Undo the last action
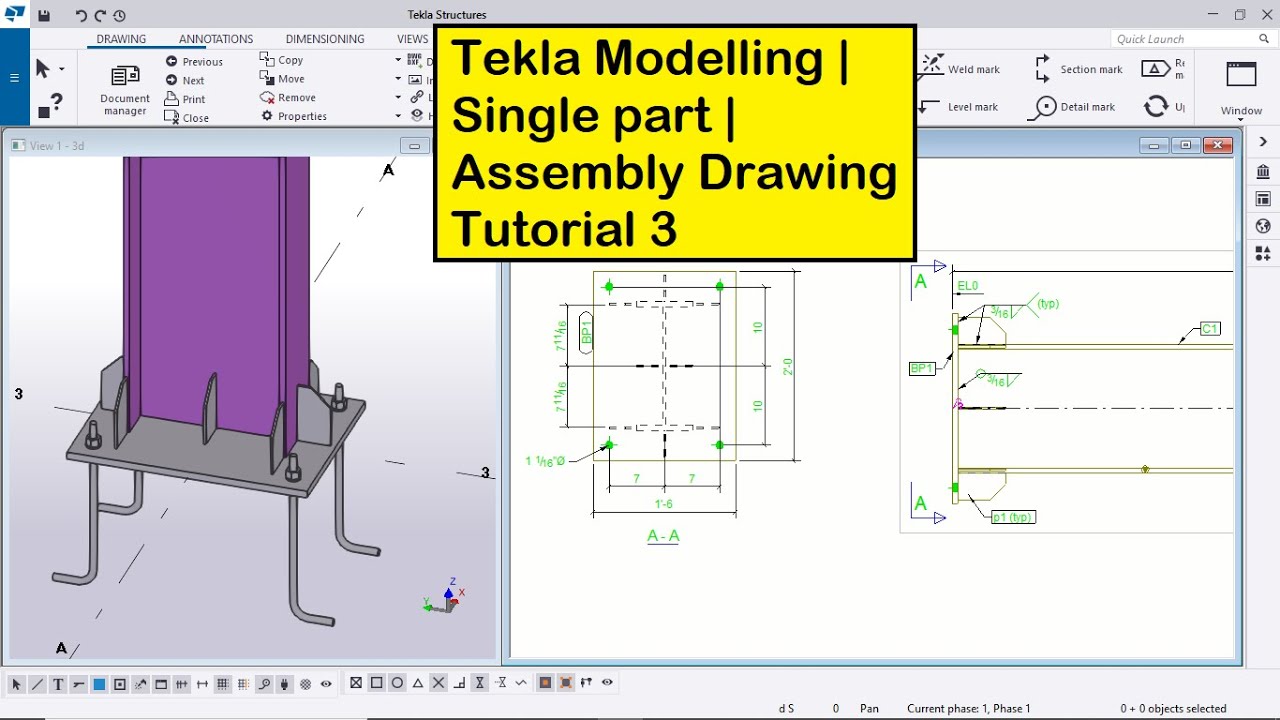The image size is (1280, 720). pyautogui.click(x=81, y=15)
